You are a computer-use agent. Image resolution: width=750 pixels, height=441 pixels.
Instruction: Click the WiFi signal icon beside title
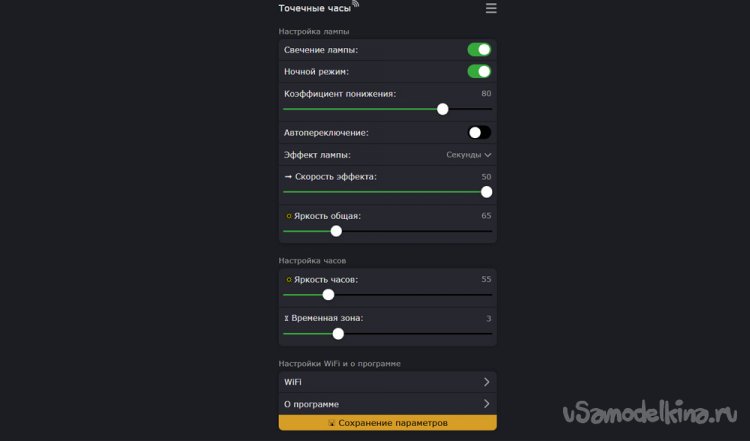[x=355, y=4]
